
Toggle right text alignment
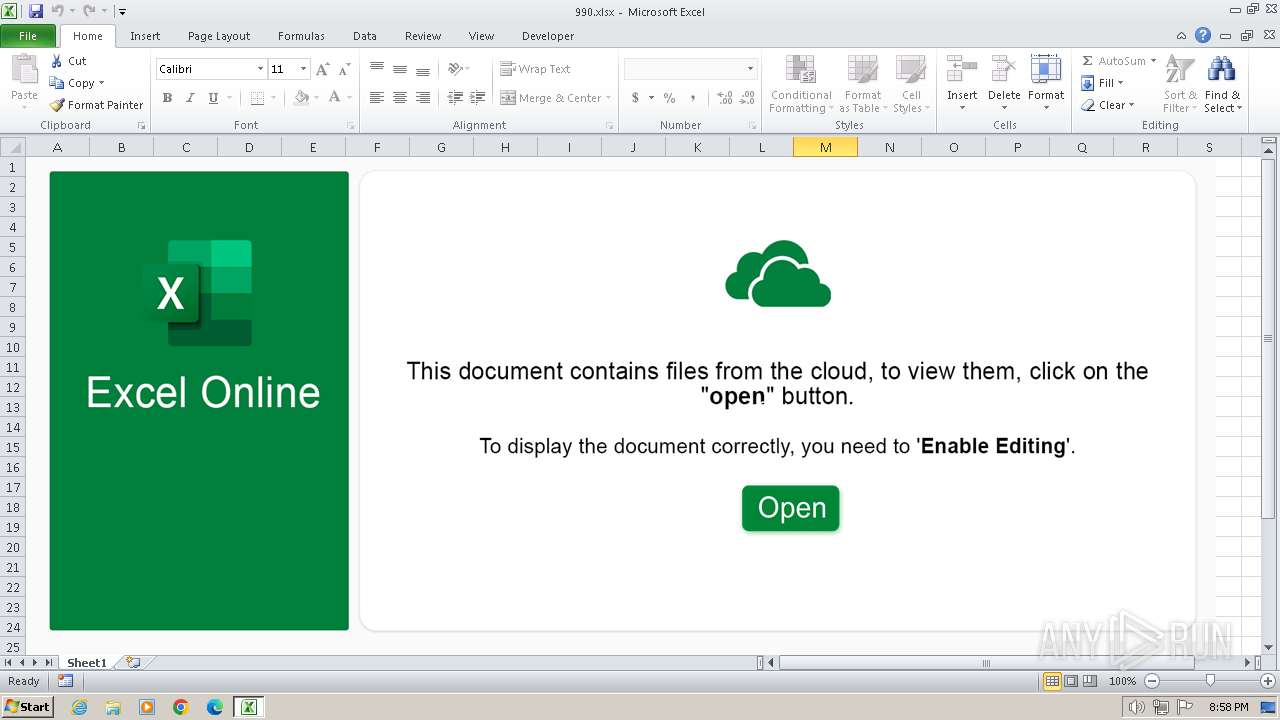[x=423, y=98]
